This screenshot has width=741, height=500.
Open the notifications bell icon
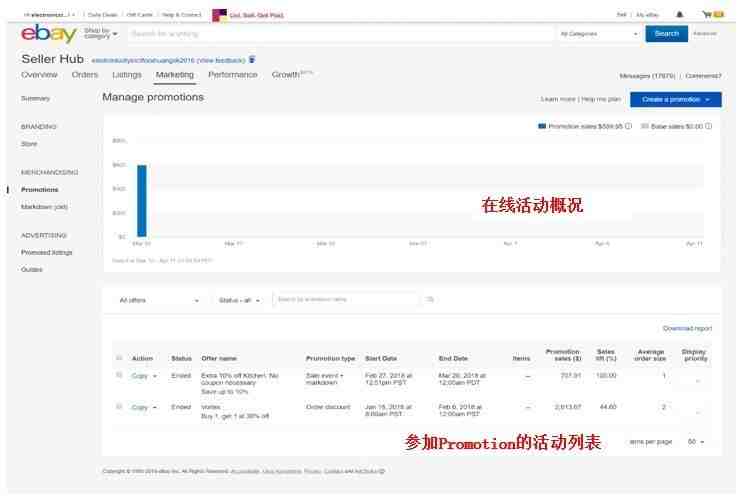pos(680,15)
